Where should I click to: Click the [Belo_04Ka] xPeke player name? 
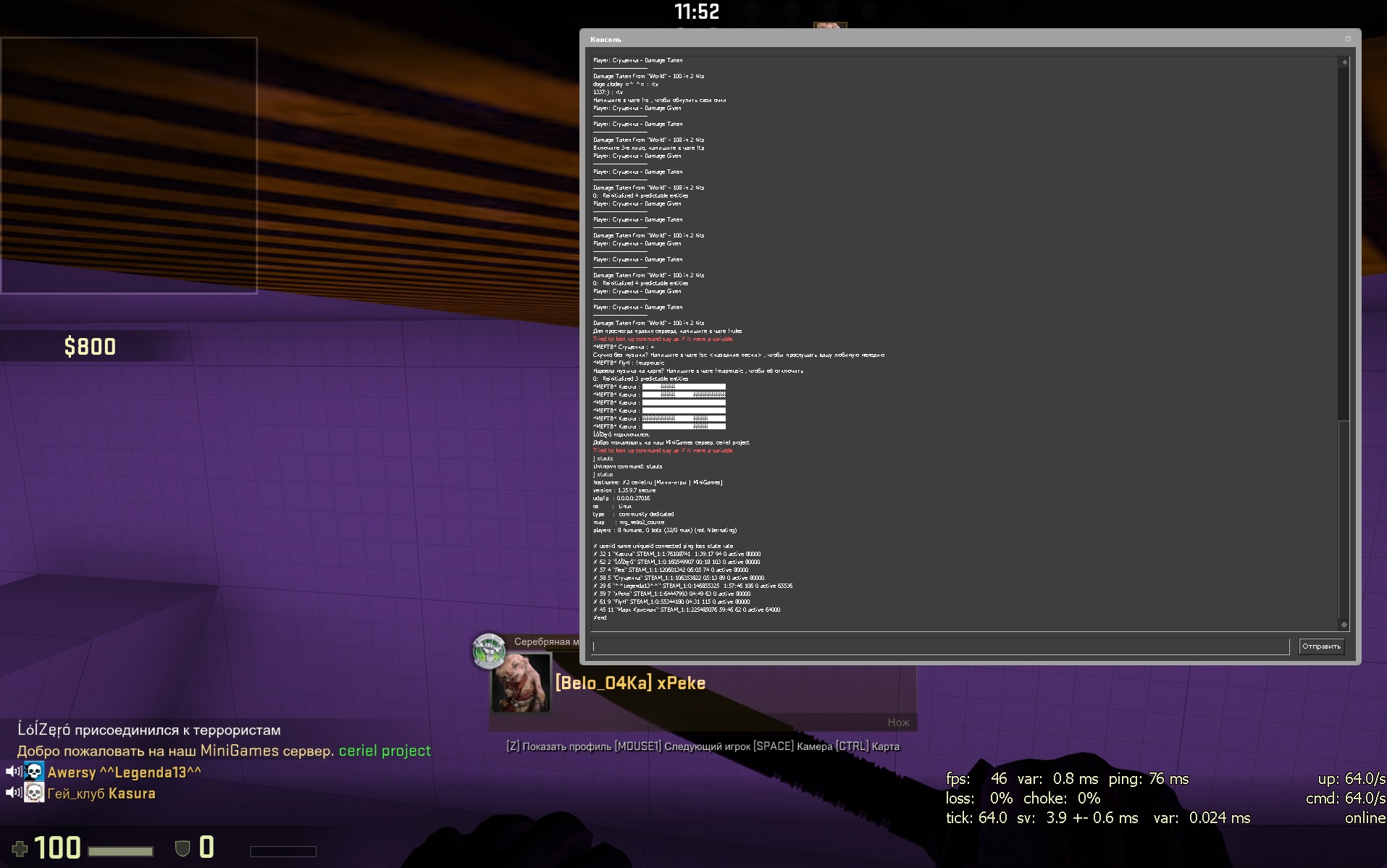click(630, 683)
